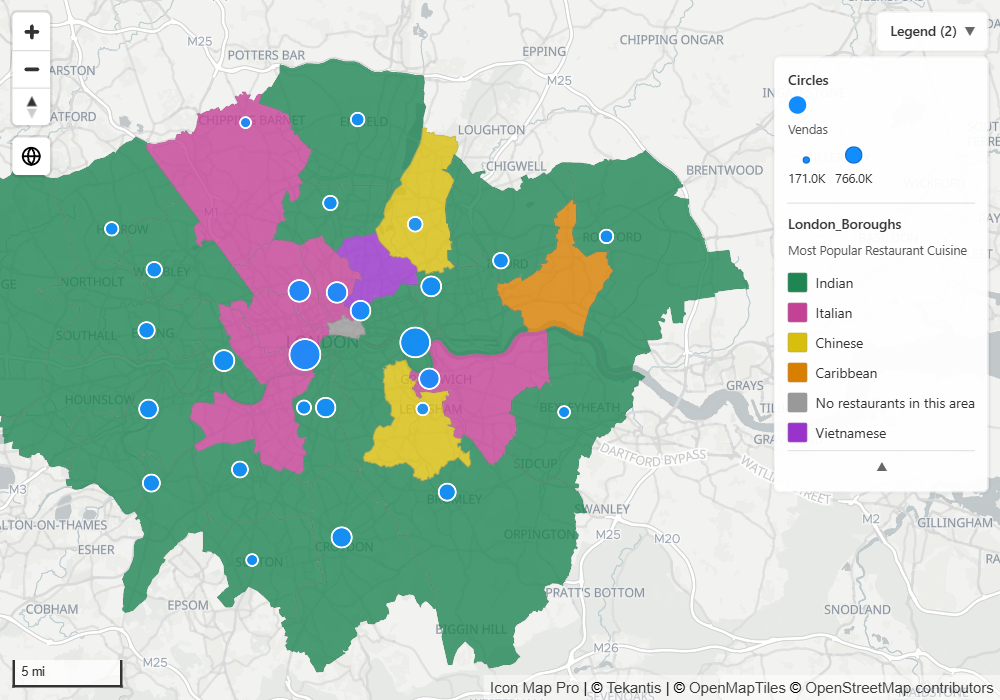
Task: Click the small 171.0K legend circle
Action: (806, 159)
